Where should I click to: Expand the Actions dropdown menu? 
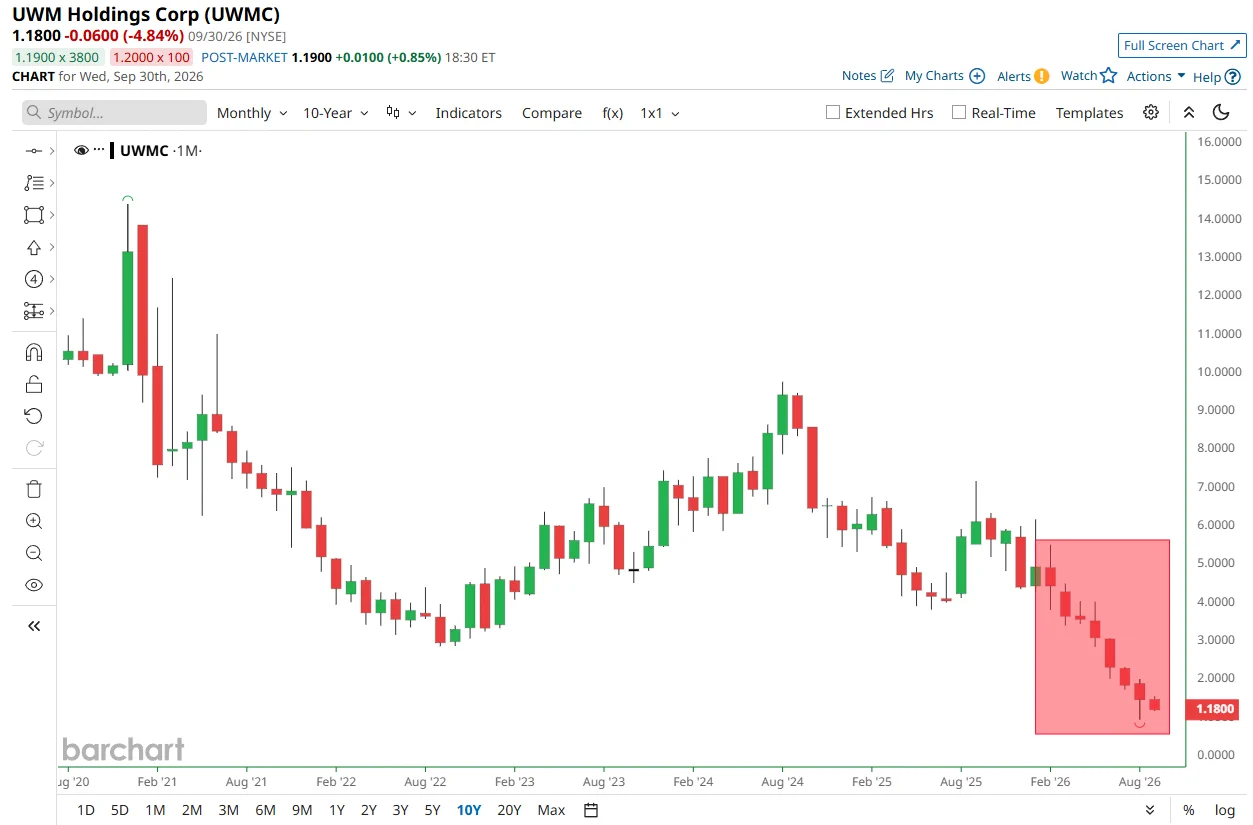click(x=1156, y=76)
